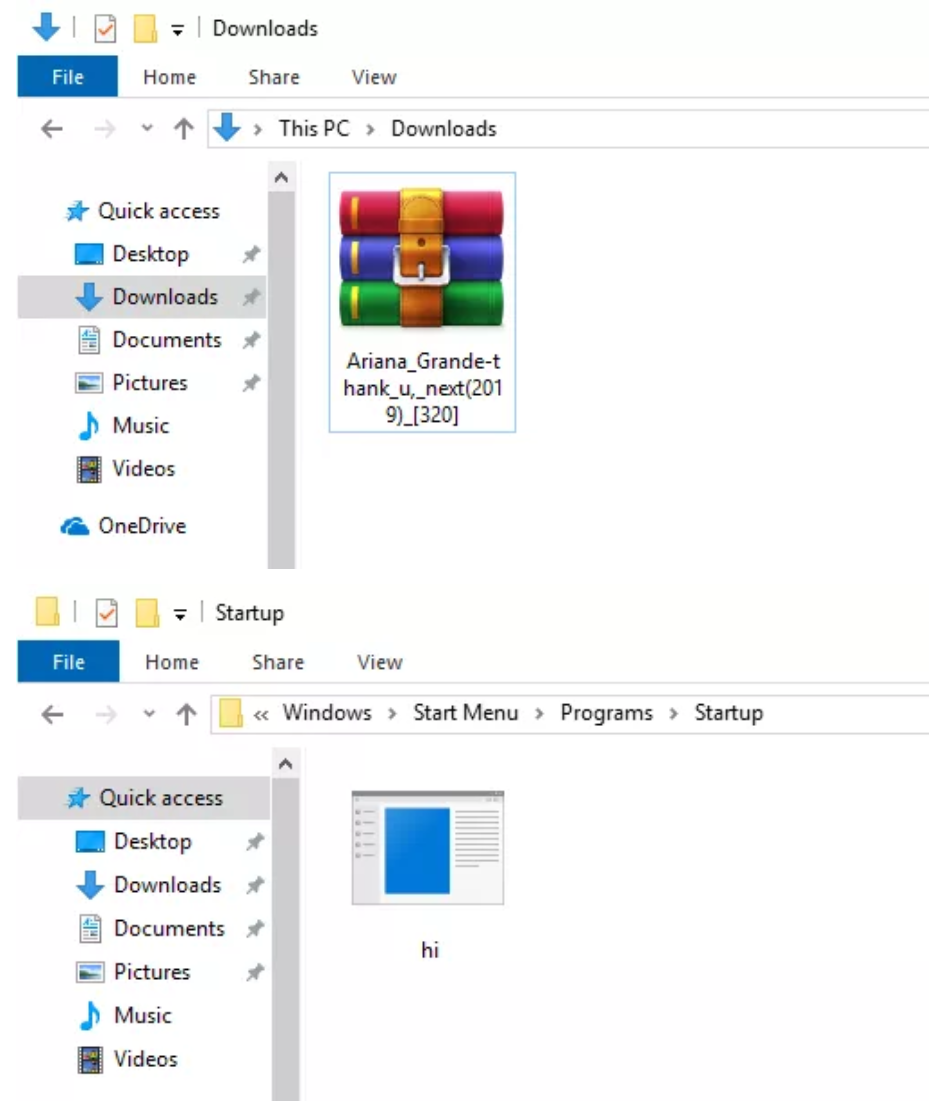The image size is (931, 1104).
Task: Click Back arrow in Downloads window
Action: coord(52,129)
